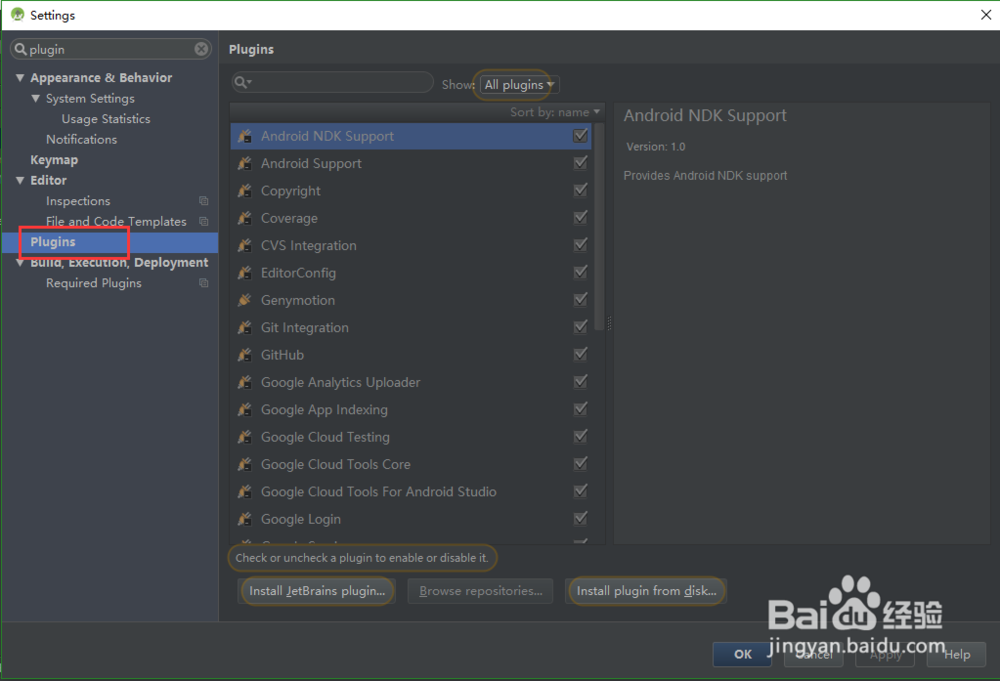This screenshot has width=1000, height=681.
Task: Toggle the Genymotion plugin checkbox
Action: 580,300
